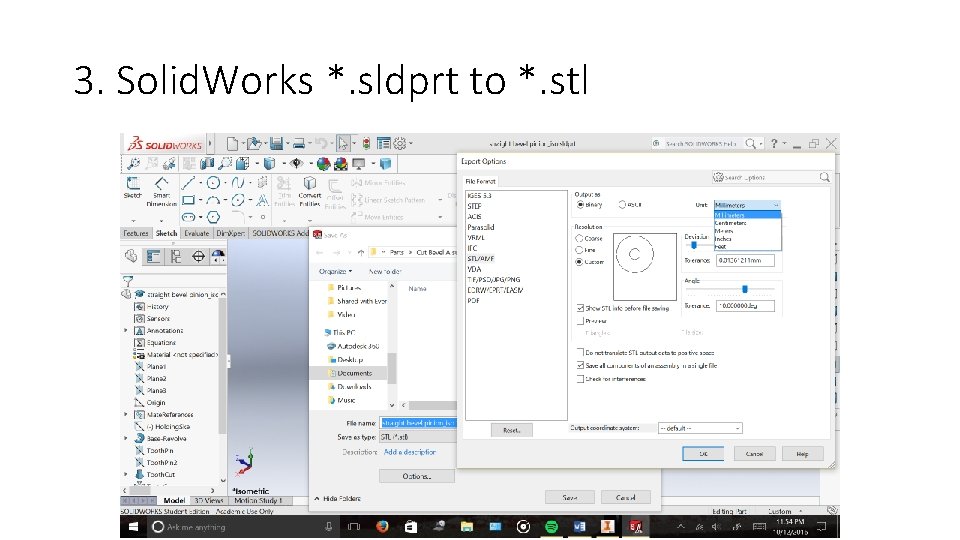
Task: Click the New document icon in SolidWorks toolbar
Action: point(232,143)
